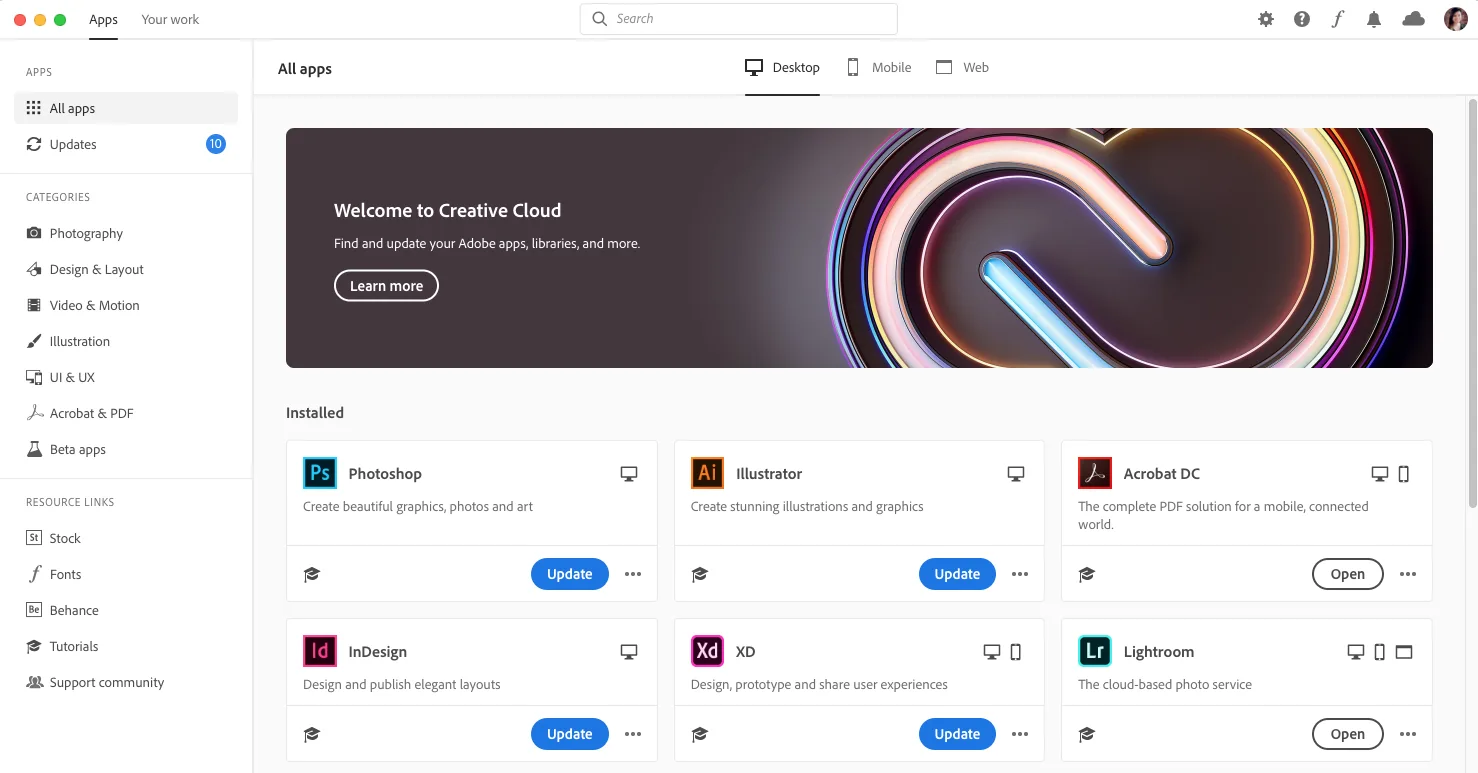Open tutorials icon on InDesign card
Viewport: 1478px width, 773px height.
(x=312, y=734)
